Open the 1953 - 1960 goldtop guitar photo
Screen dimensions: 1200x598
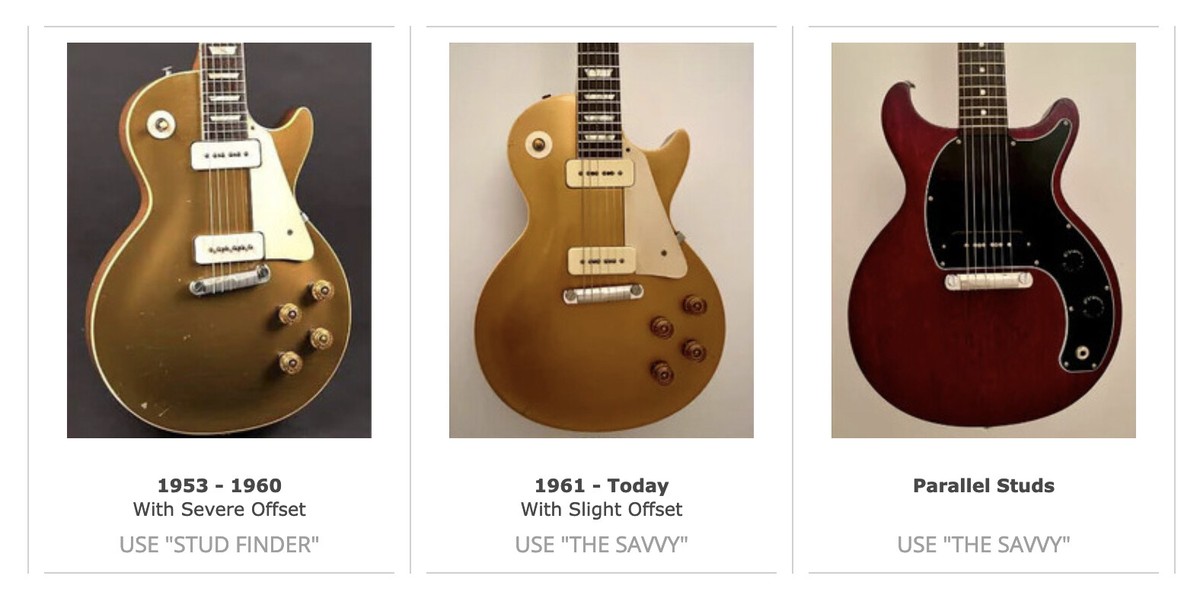tap(219, 240)
